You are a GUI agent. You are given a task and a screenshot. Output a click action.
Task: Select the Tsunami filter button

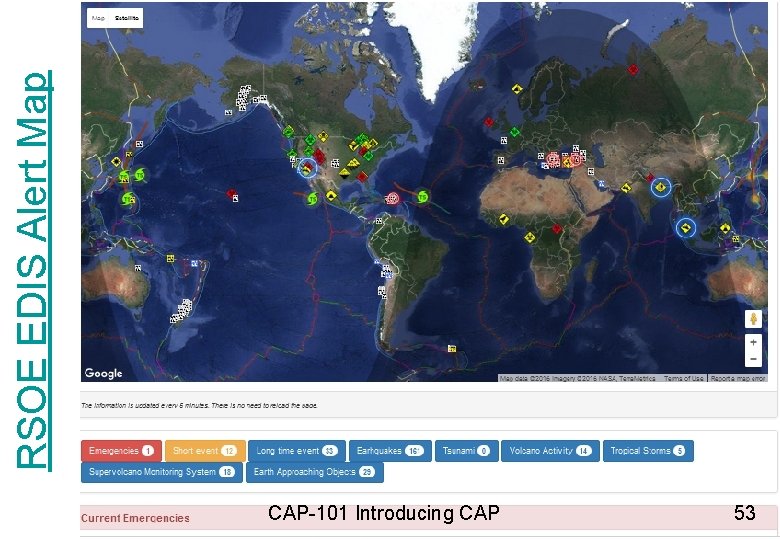[467, 451]
